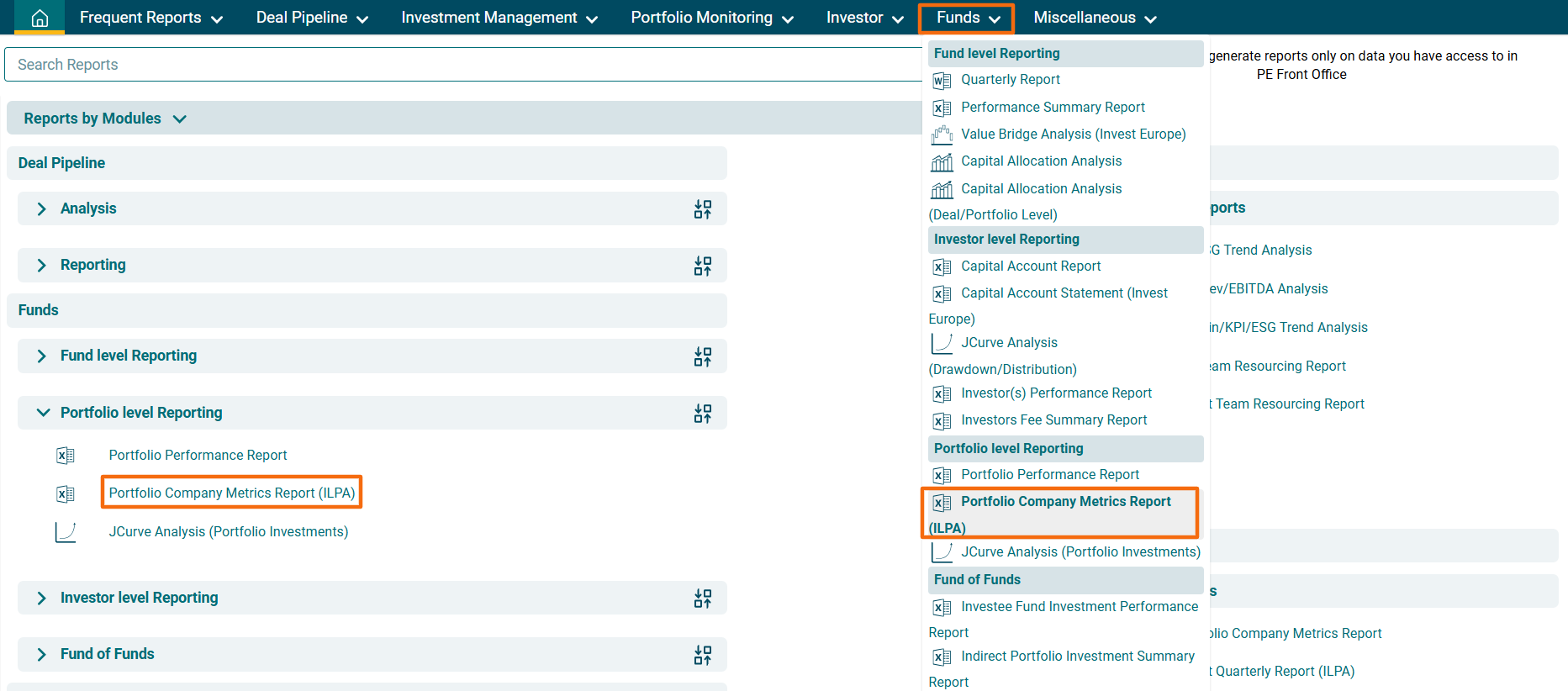Viewport: 1568px width, 691px height.
Task: Click the sort icon on Fund of Funds row
Action: point(702,655)
